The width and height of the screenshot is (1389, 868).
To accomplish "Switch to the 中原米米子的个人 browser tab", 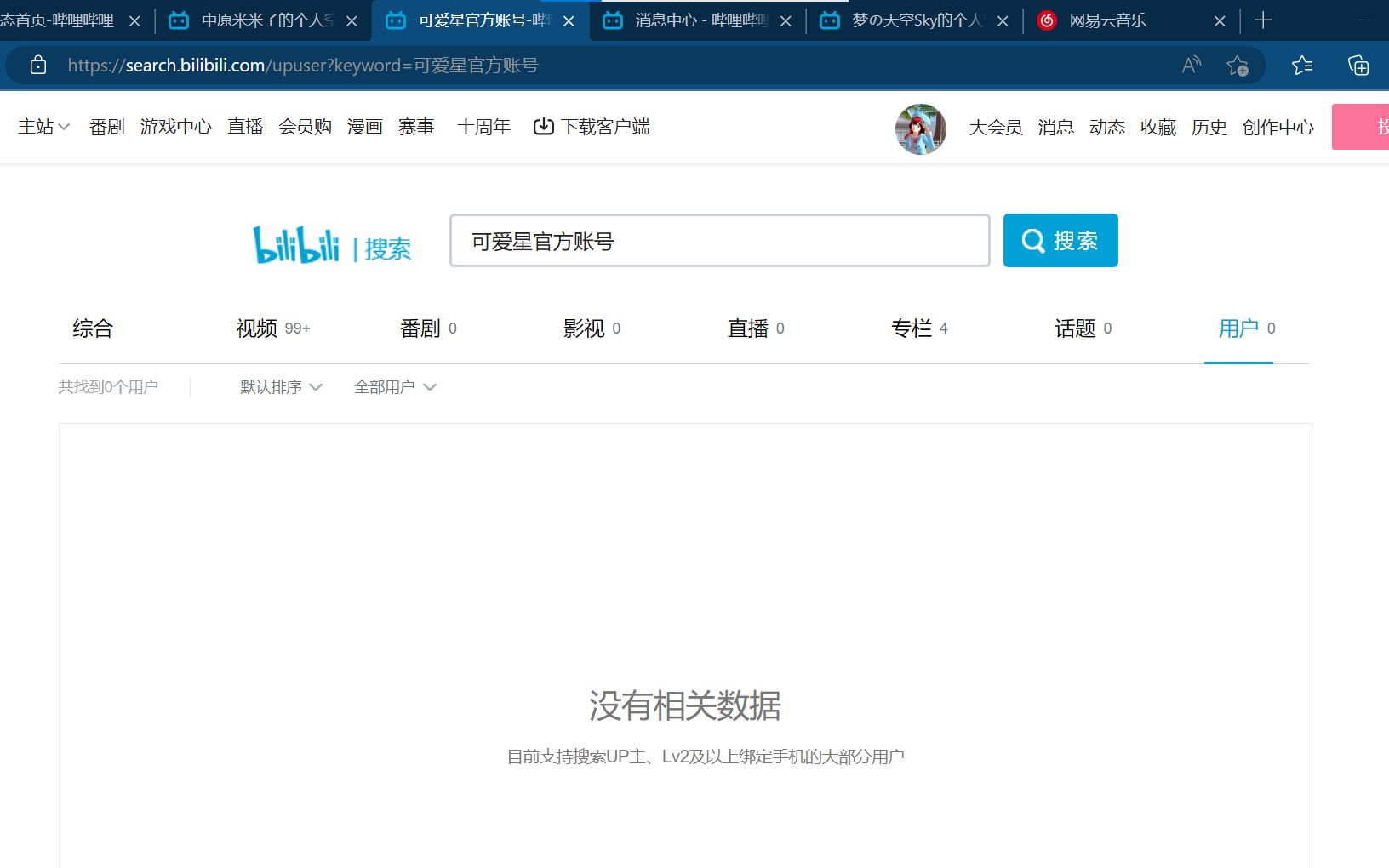I will (264, 20).
